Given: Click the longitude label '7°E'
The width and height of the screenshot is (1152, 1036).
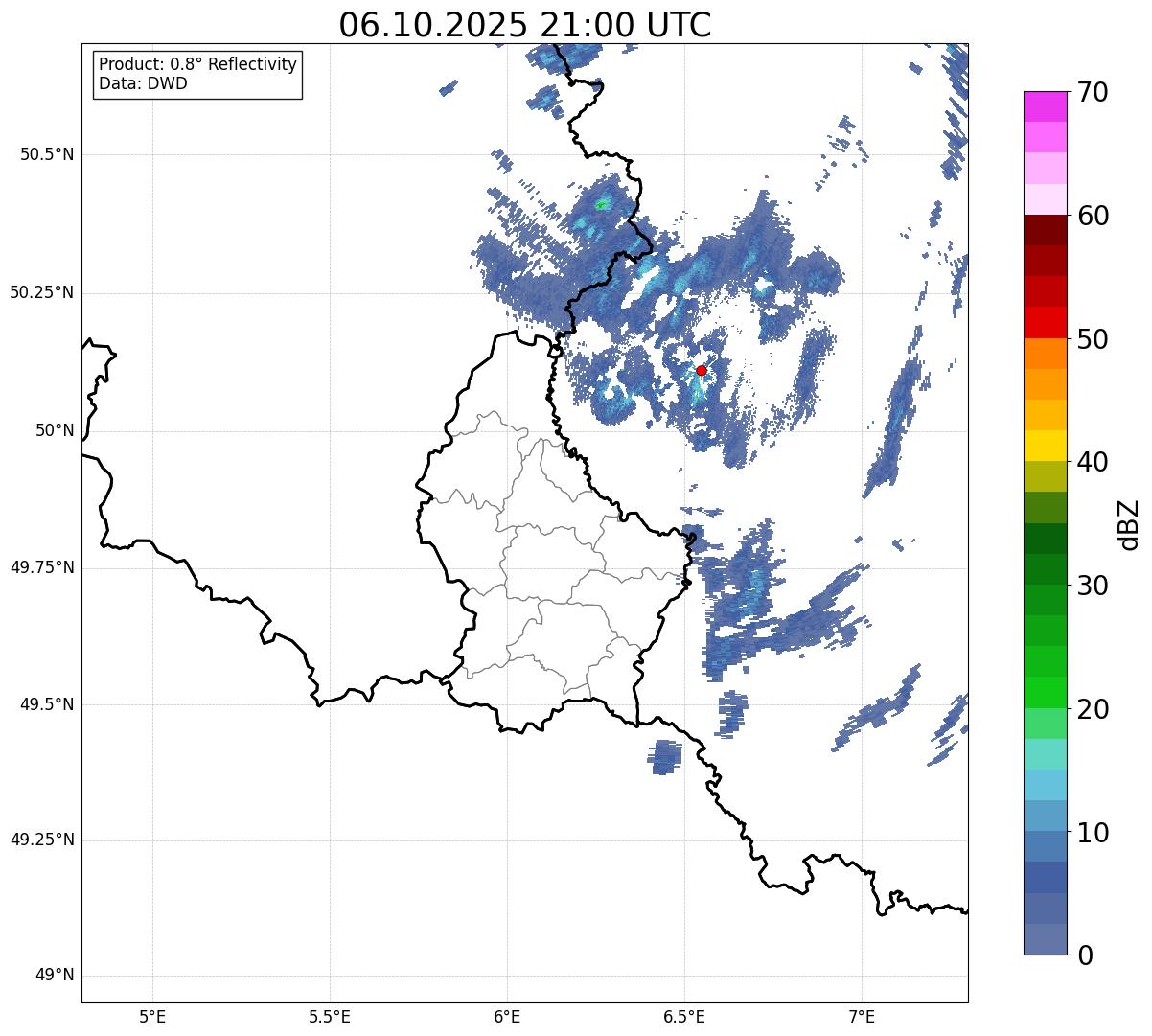Looking at the screenshot, I should [862, 1016].
